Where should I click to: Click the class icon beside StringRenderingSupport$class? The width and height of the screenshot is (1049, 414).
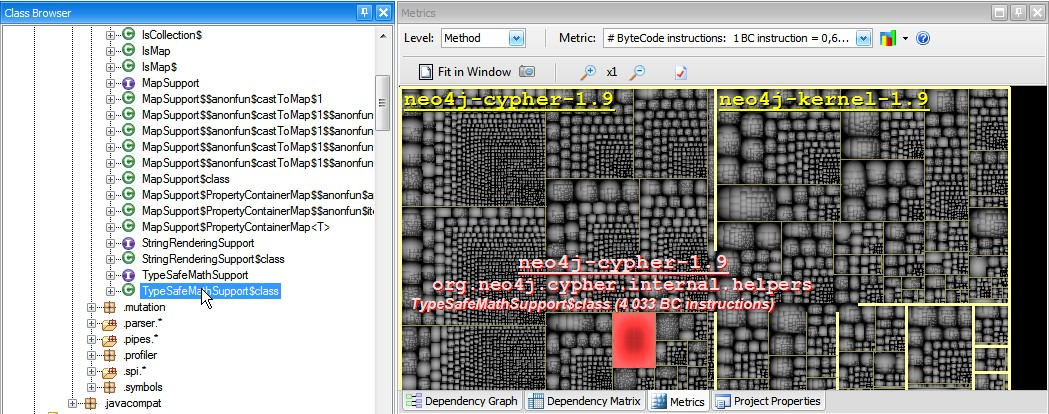129,259
